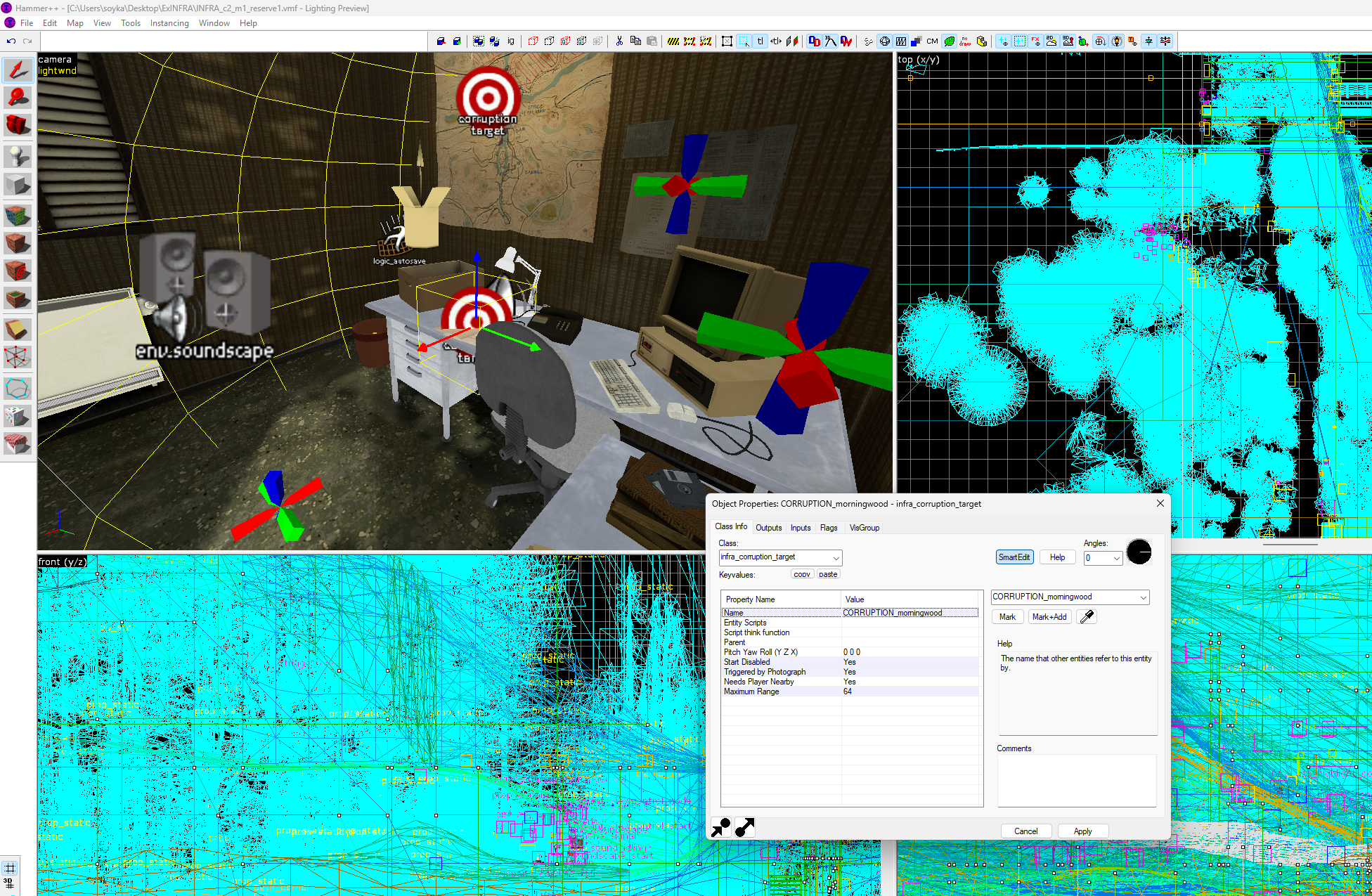Toggle ignore groups 'ig' button

[511, 41]
